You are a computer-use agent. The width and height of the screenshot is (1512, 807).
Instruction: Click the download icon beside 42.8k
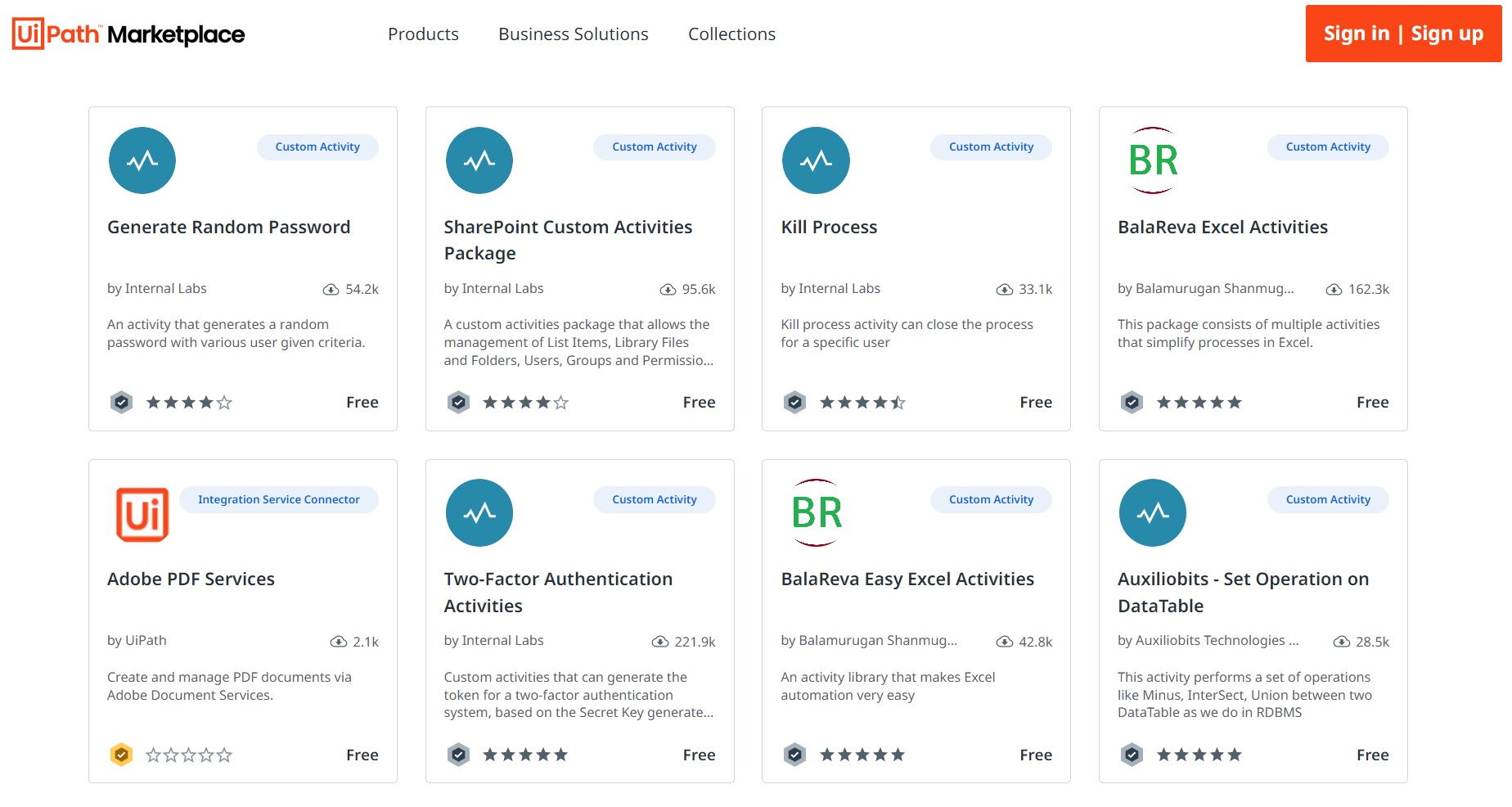(1004, 642)
